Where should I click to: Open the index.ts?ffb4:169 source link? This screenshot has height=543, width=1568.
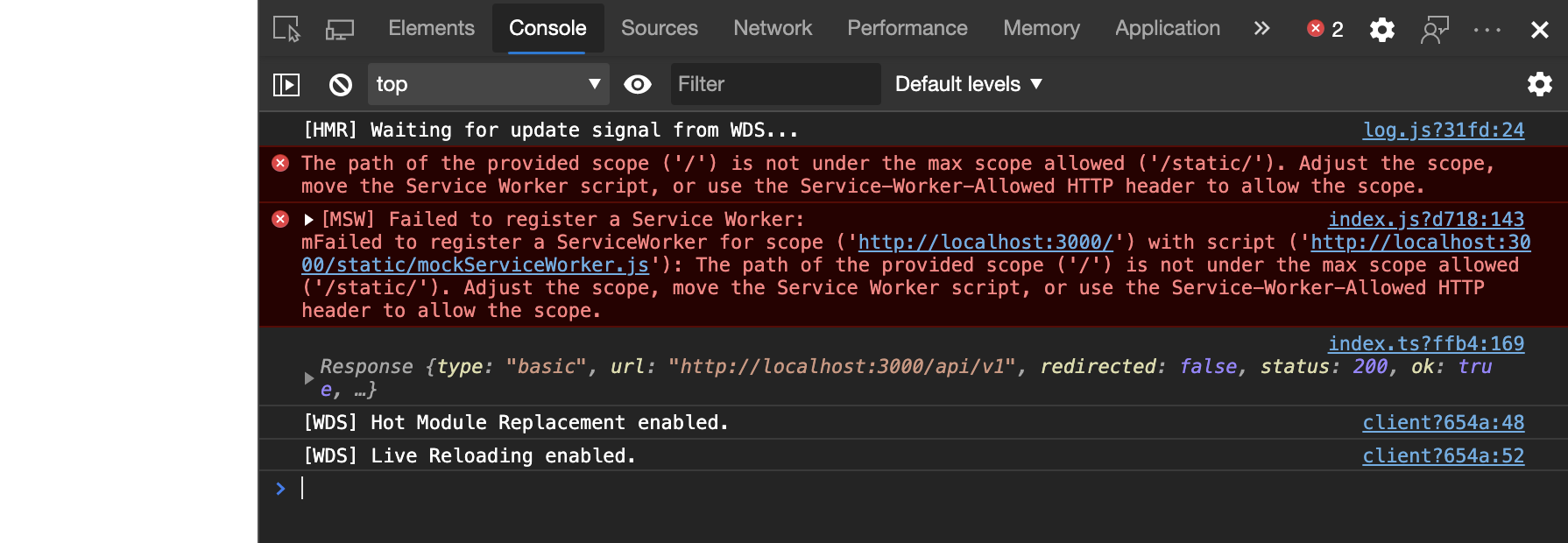(x=1426, y=343)
